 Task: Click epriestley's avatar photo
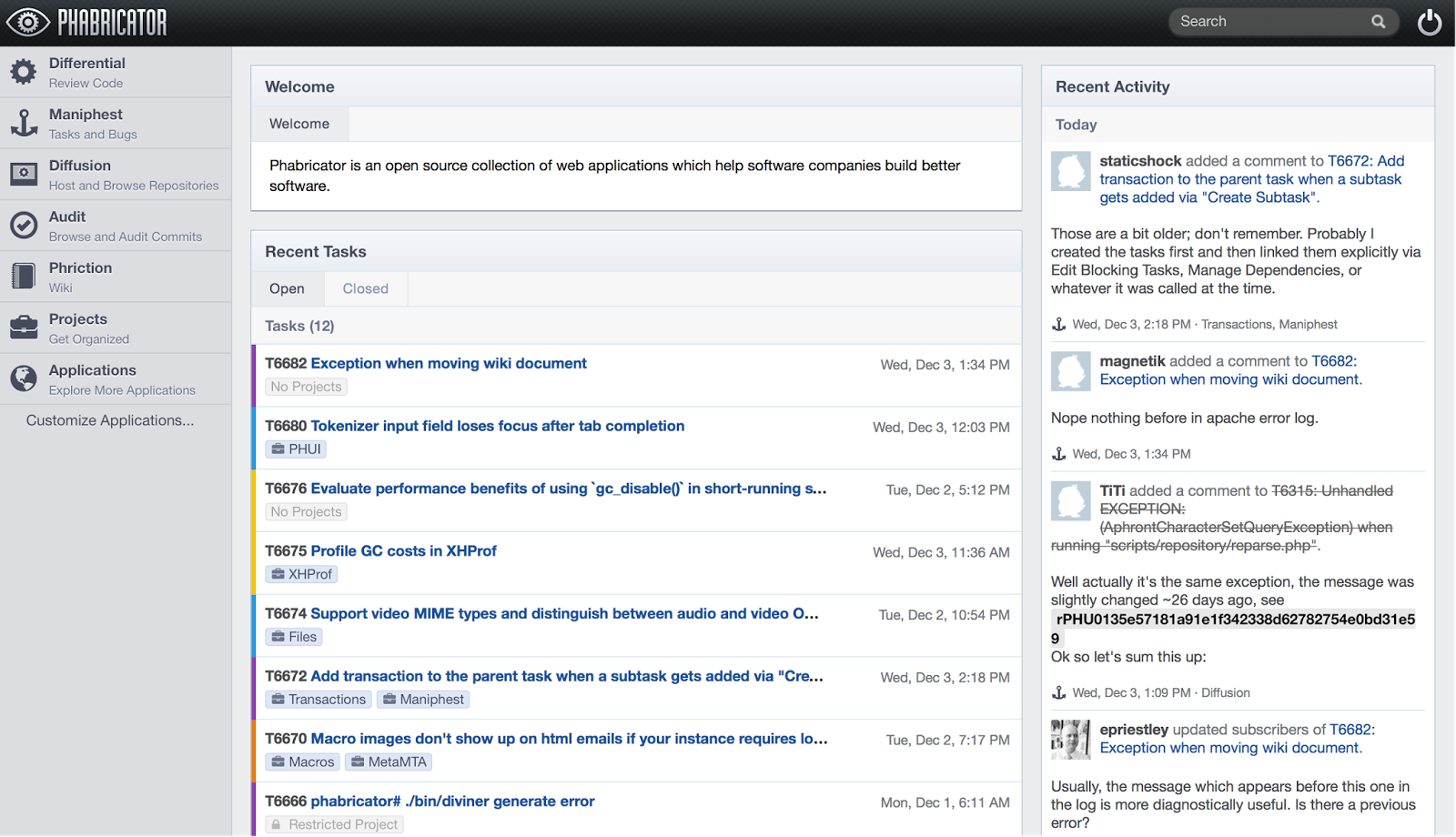click(x=1071, y=740)
